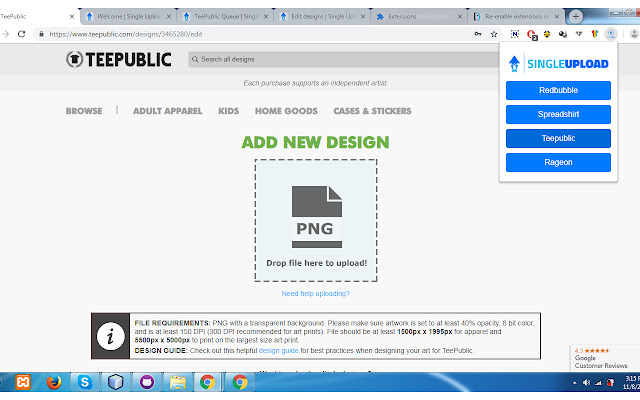The width and height of the screenshot is (640, 400).
Task: Open ADULT APPAREL menu
Action: (167, 111)
